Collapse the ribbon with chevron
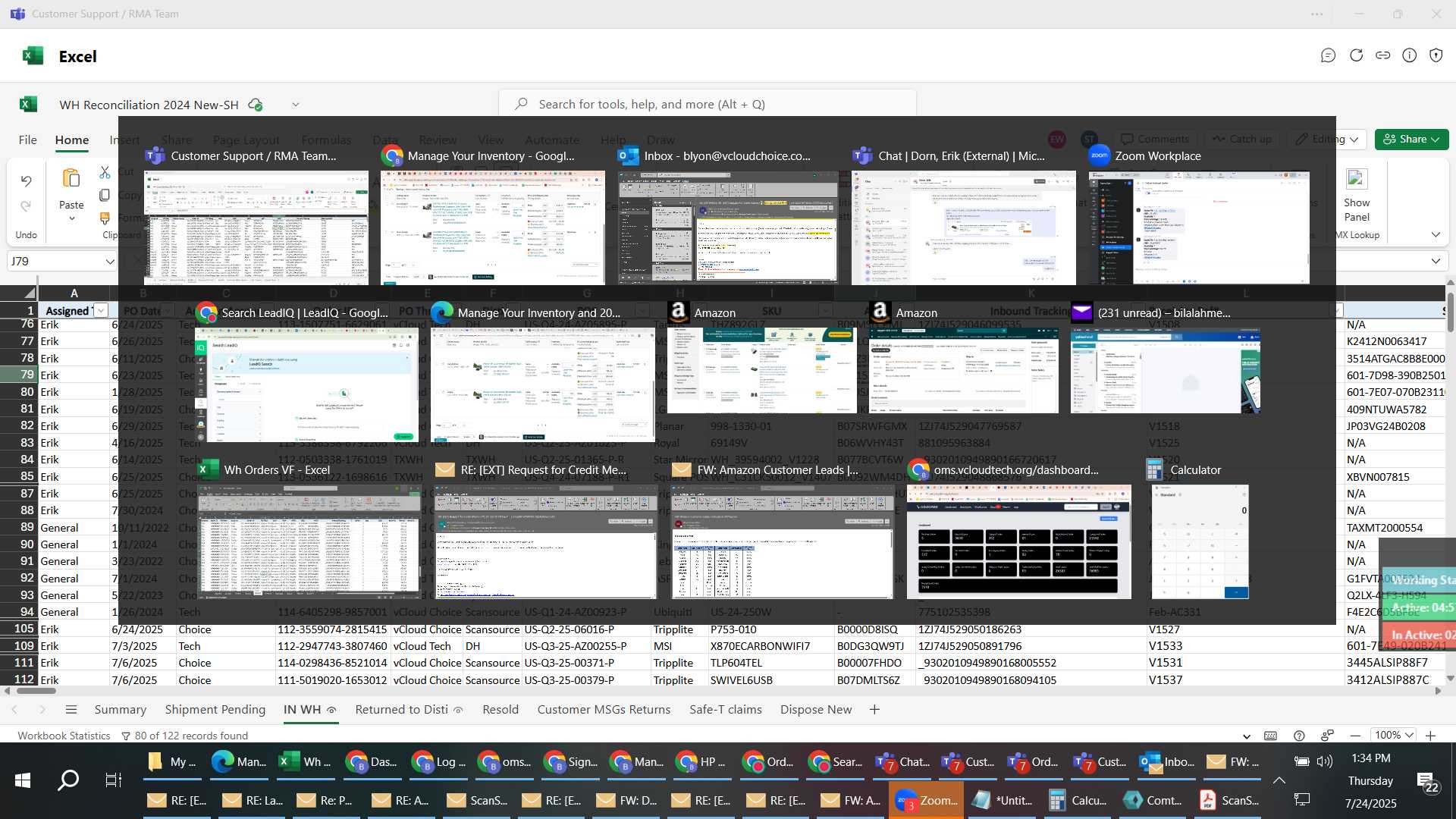Viewport: 1456px width, 819px height. coord(1436,235)
